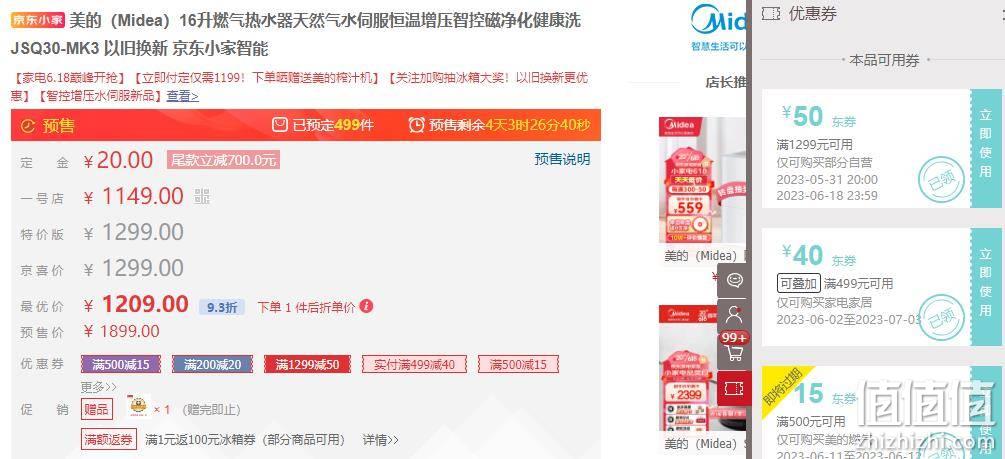Select the 实付满499减40 coupon tag
The height and width of the screenshot is (459, 1005).
(x=414, y=365)
